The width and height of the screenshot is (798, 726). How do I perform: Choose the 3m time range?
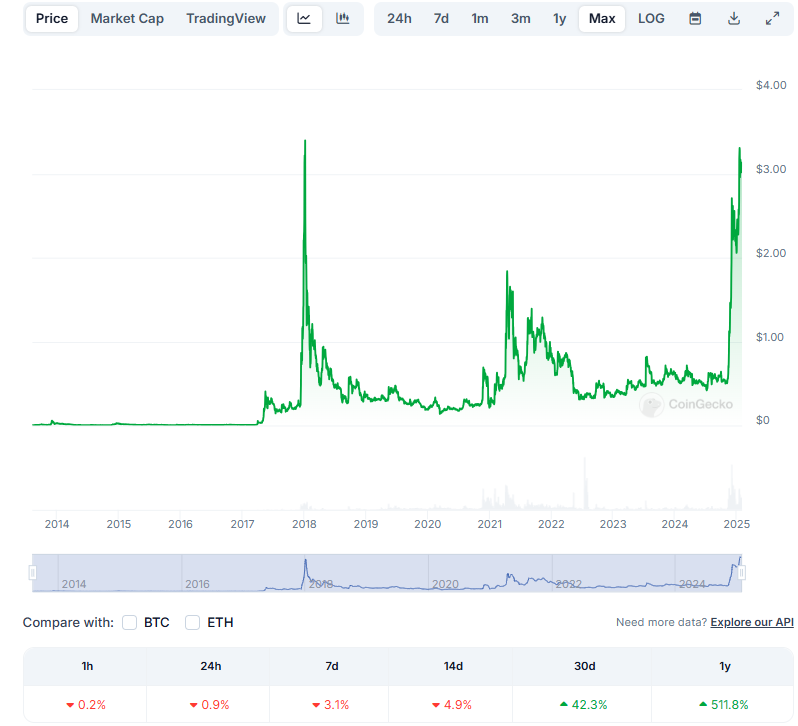520,19
